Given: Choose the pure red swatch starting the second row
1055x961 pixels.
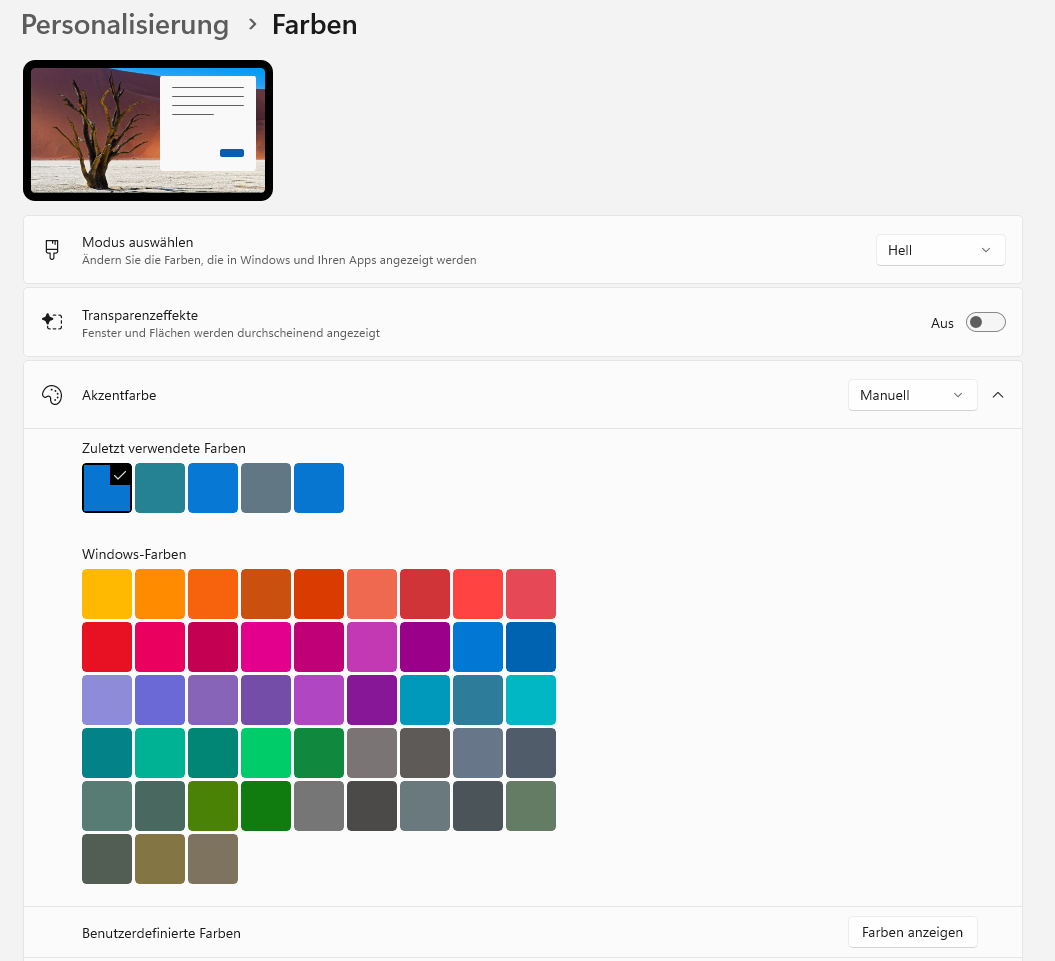Looking at the screenshot, I should tap(107, 647).
